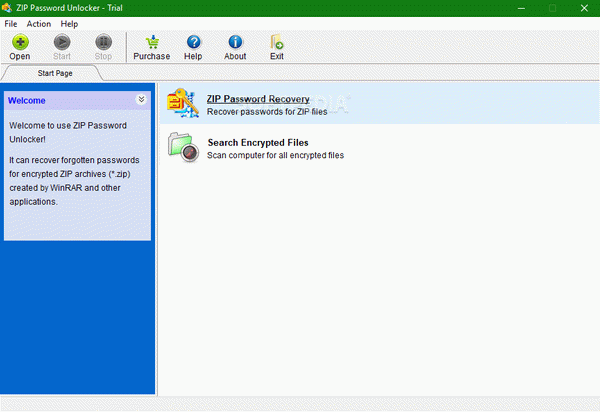600x412 pixels.
Task: Open the Action menu
Action: [39, 24]
